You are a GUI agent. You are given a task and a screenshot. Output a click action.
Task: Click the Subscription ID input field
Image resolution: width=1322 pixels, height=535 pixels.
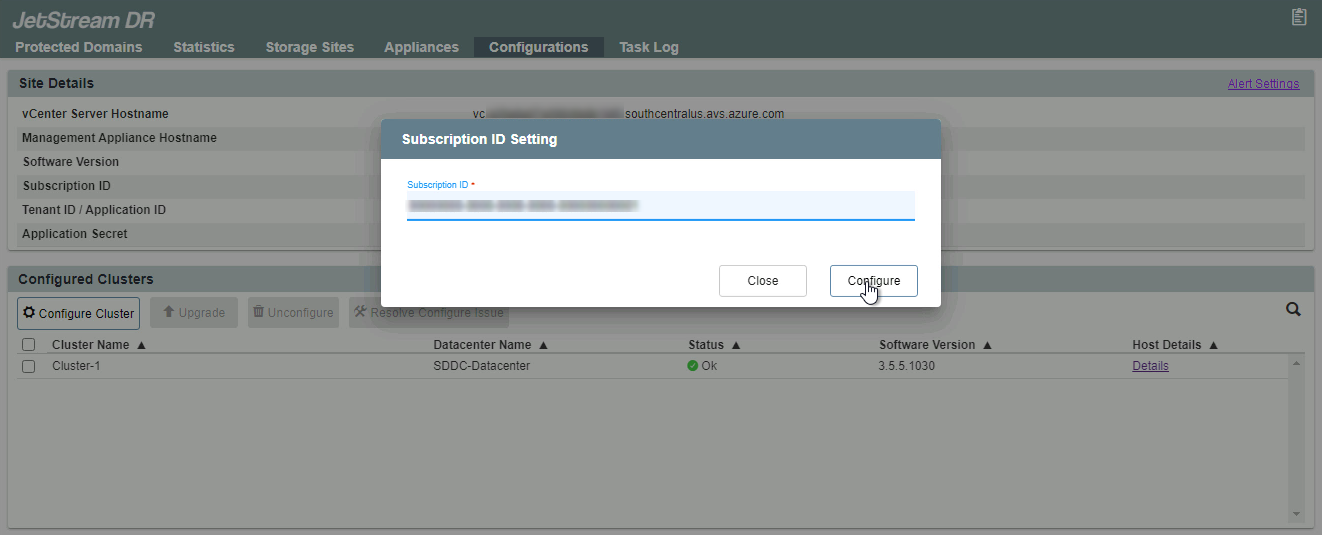coord(660,205)
